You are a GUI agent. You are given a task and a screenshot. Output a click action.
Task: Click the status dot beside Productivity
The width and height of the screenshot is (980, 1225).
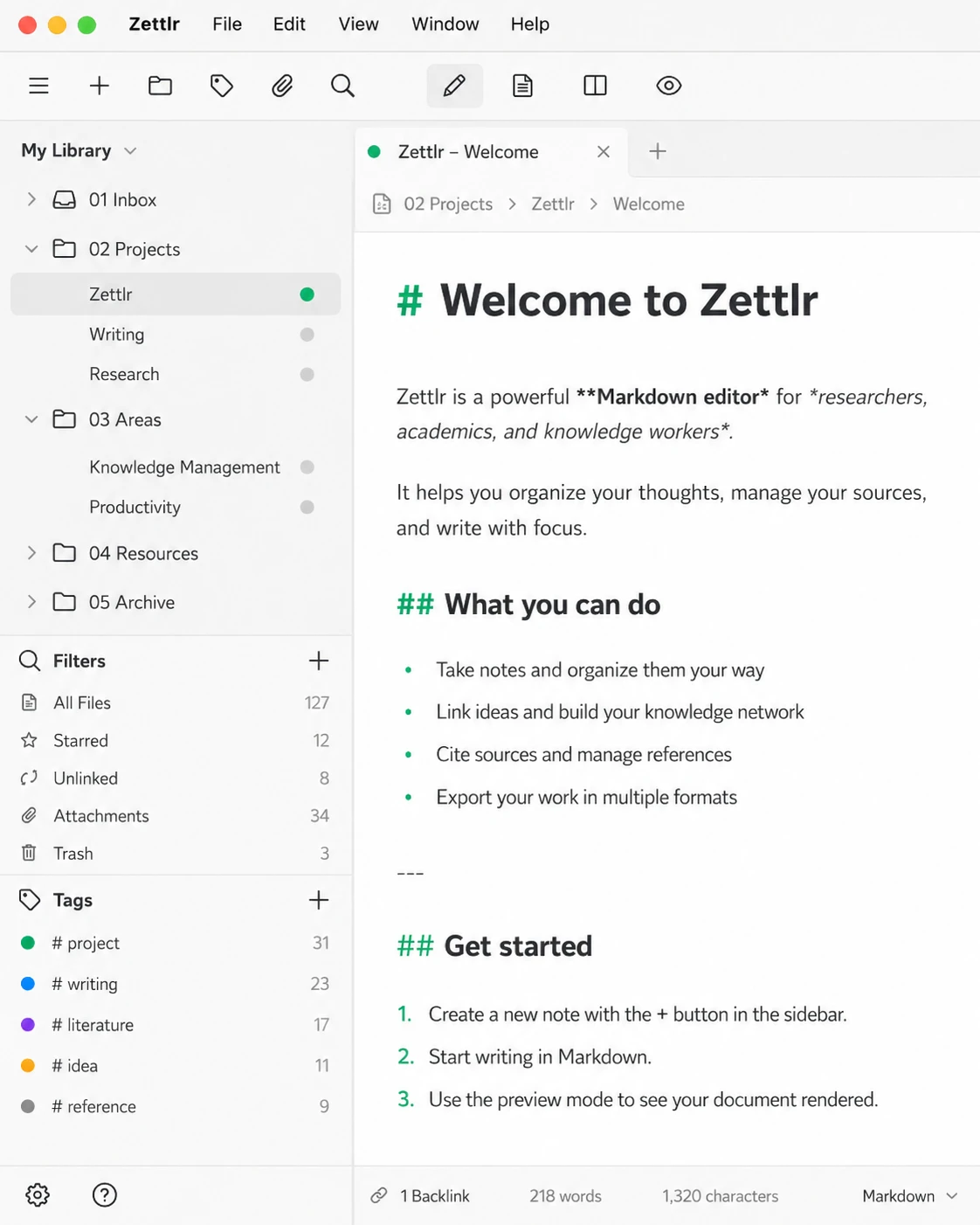(x=307, y=507)
